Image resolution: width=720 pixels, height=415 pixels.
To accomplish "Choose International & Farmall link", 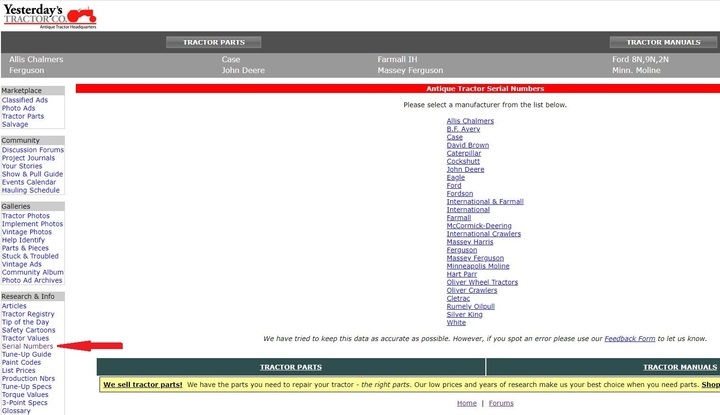I will [x=485, y=202].
